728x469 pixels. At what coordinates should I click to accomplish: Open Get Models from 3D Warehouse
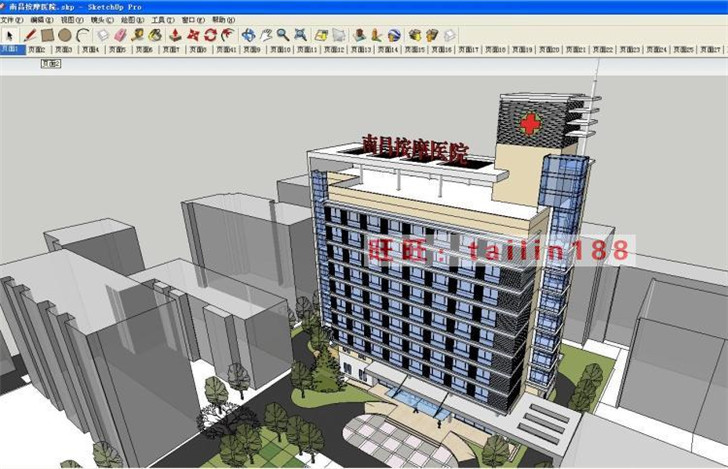pos(415,35)
